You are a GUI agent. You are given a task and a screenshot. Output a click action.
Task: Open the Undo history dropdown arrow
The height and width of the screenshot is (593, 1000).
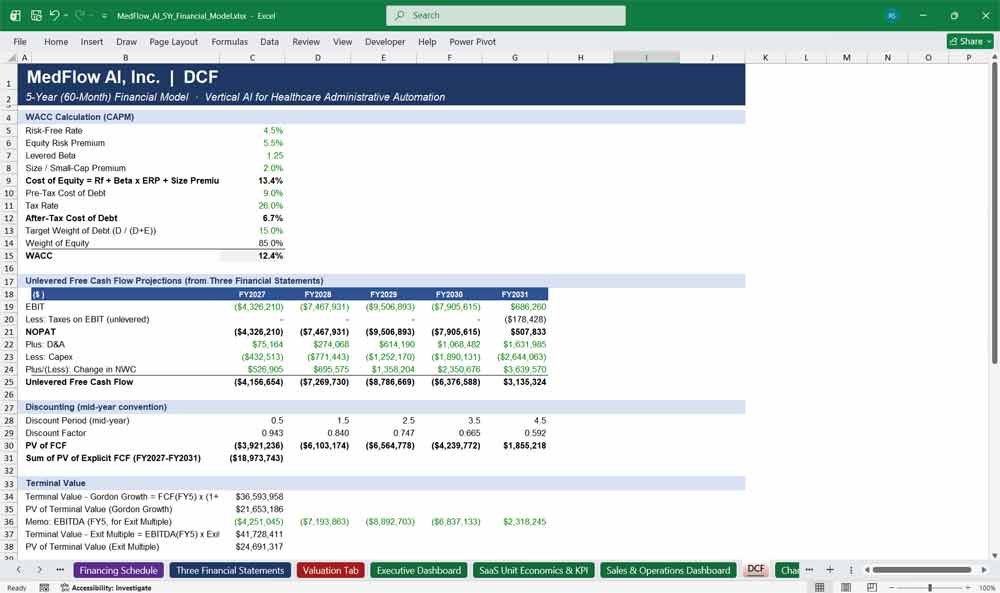click(x=66, y=16)
